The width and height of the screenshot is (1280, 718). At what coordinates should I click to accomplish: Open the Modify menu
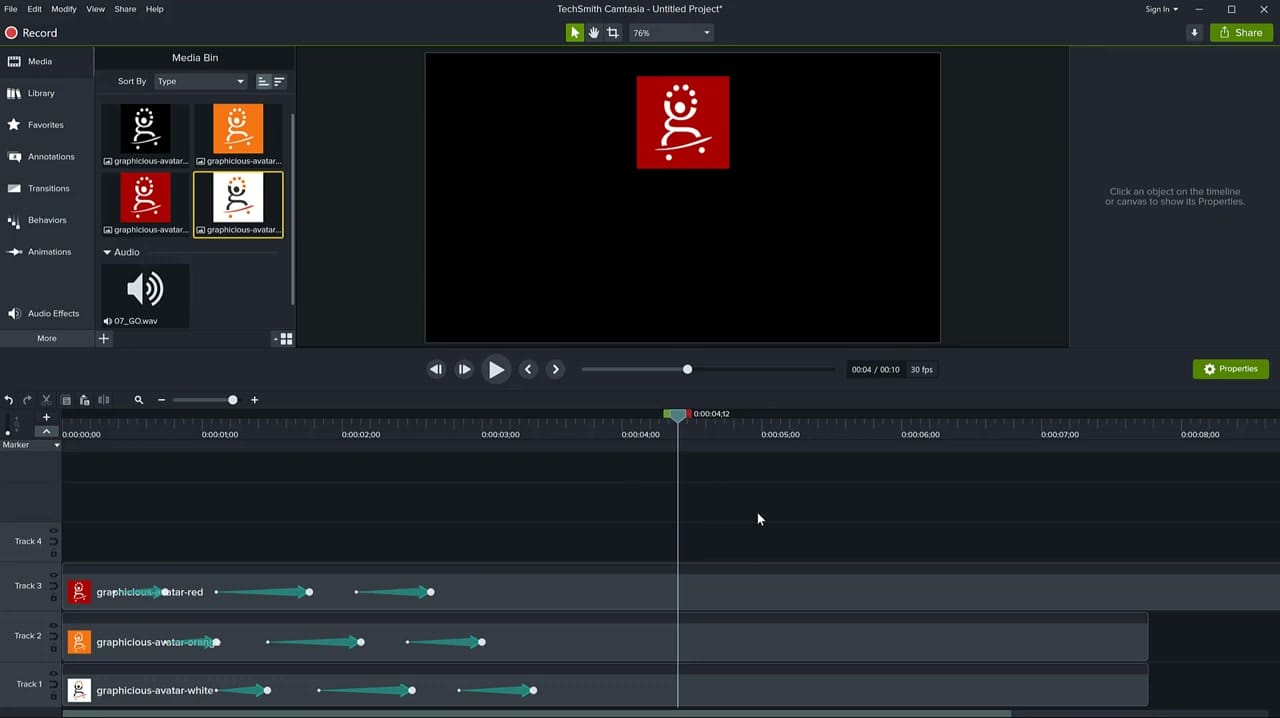(63, 9)
